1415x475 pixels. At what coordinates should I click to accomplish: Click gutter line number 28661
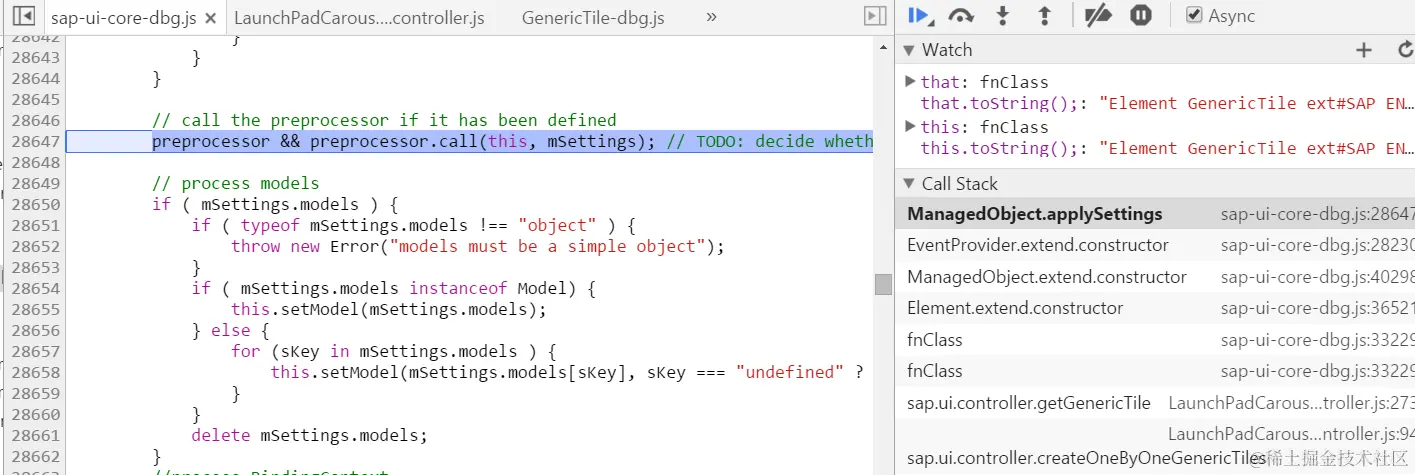pos(36,435)
